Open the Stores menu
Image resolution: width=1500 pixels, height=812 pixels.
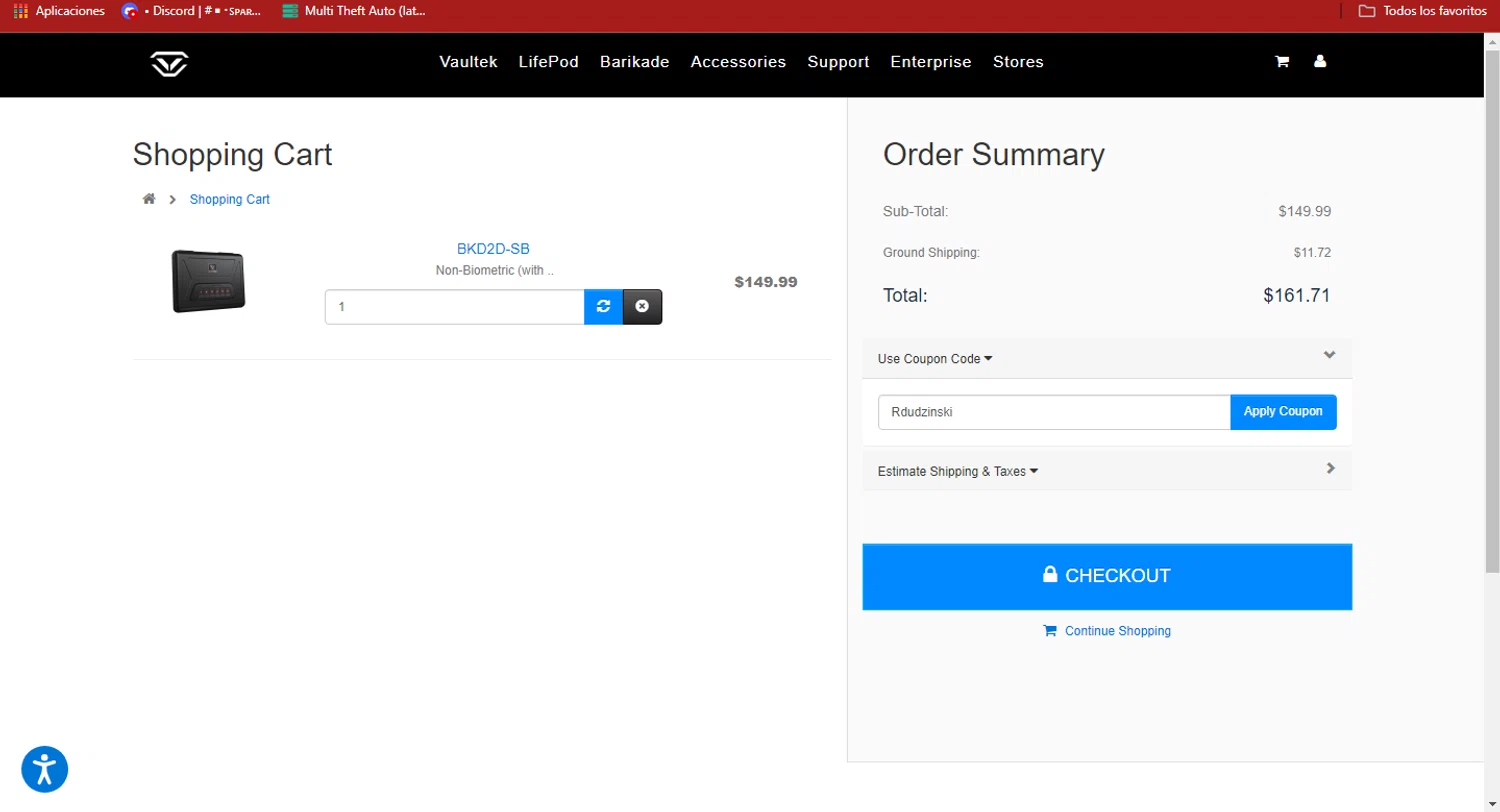pos(1018,62)
